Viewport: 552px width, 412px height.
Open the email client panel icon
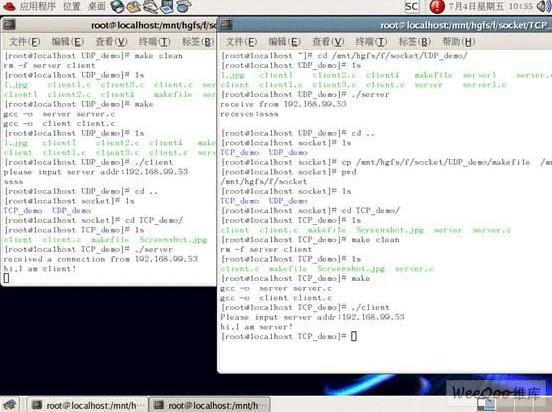[x=134, y=6]
